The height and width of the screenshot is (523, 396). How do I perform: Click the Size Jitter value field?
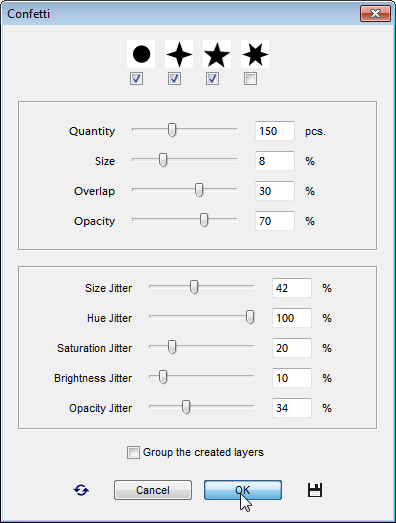292,288
